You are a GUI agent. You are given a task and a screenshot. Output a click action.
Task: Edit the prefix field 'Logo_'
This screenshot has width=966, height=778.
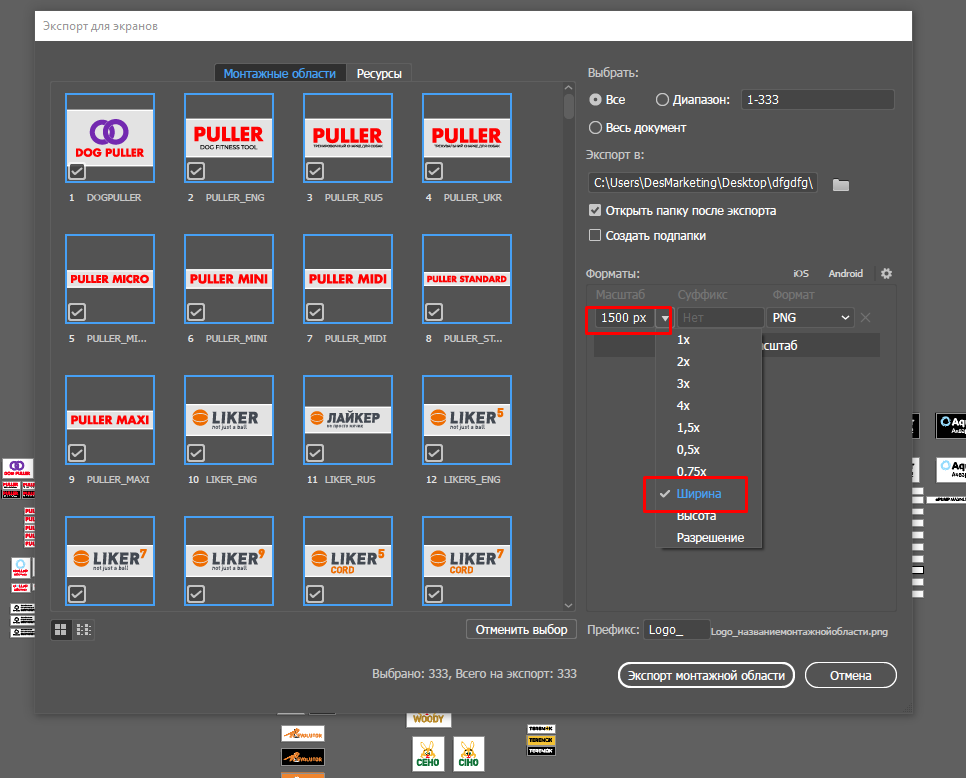pos(676,630)
